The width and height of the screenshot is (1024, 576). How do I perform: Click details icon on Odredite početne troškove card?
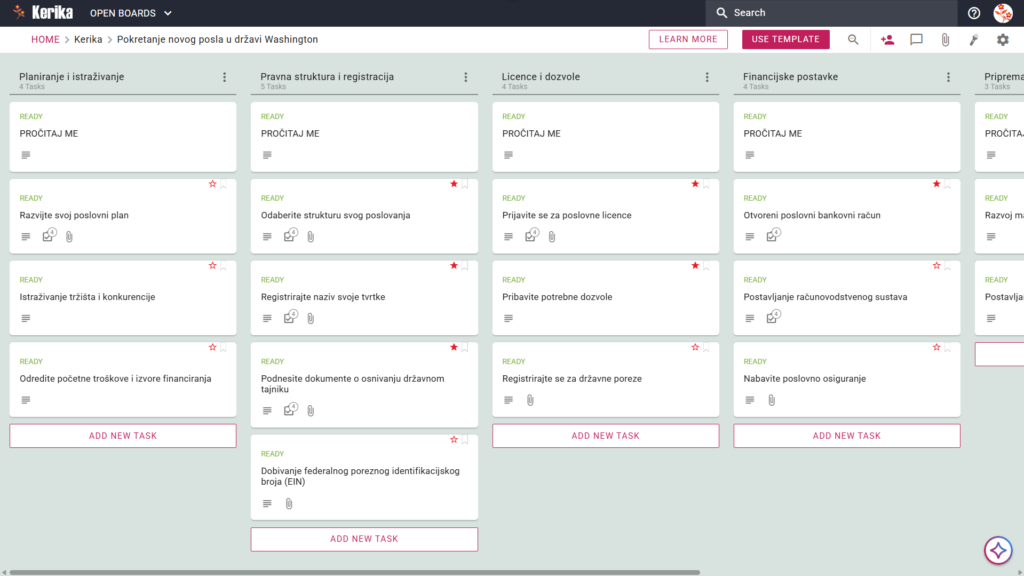click(25, 400)
